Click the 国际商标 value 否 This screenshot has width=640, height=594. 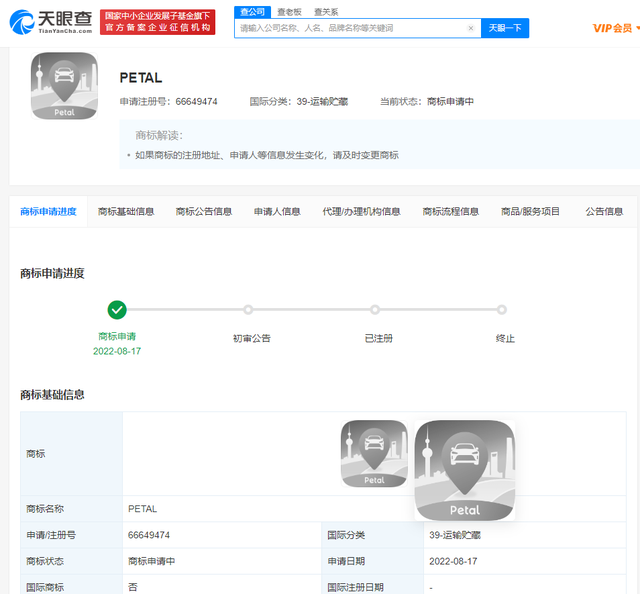(133, 587)
